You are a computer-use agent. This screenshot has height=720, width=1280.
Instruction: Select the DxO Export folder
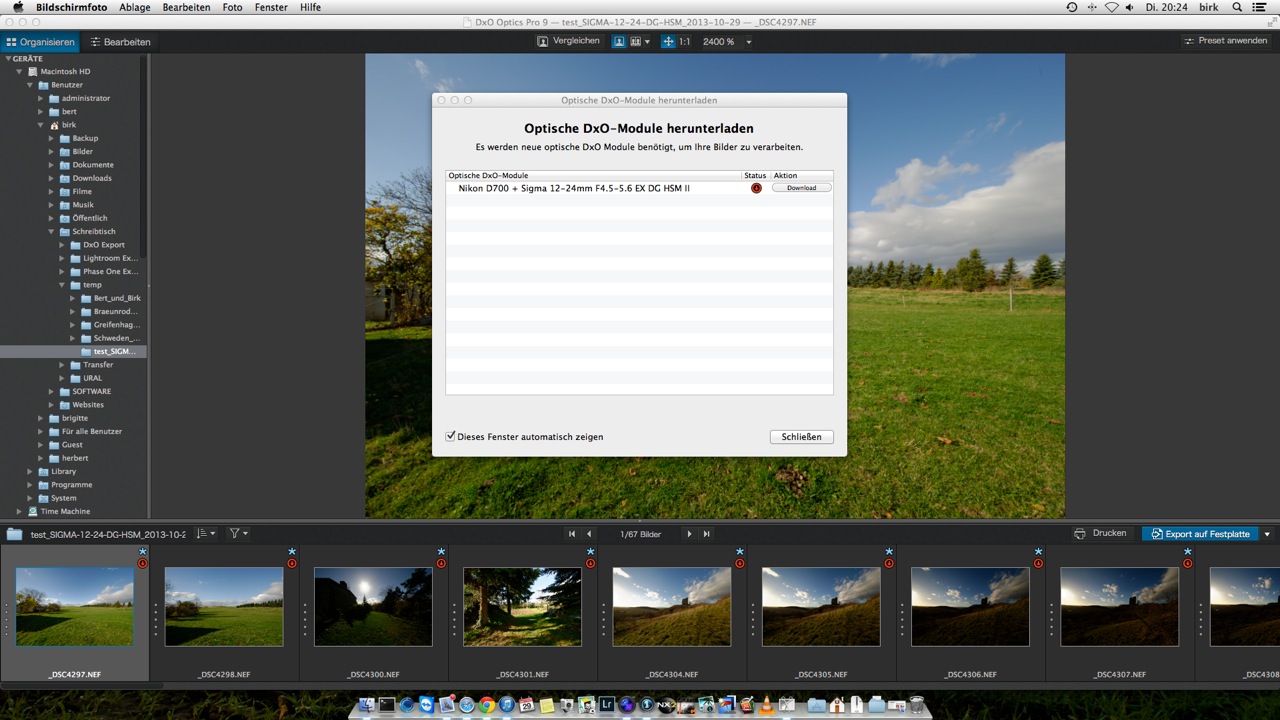pos(104,245)
